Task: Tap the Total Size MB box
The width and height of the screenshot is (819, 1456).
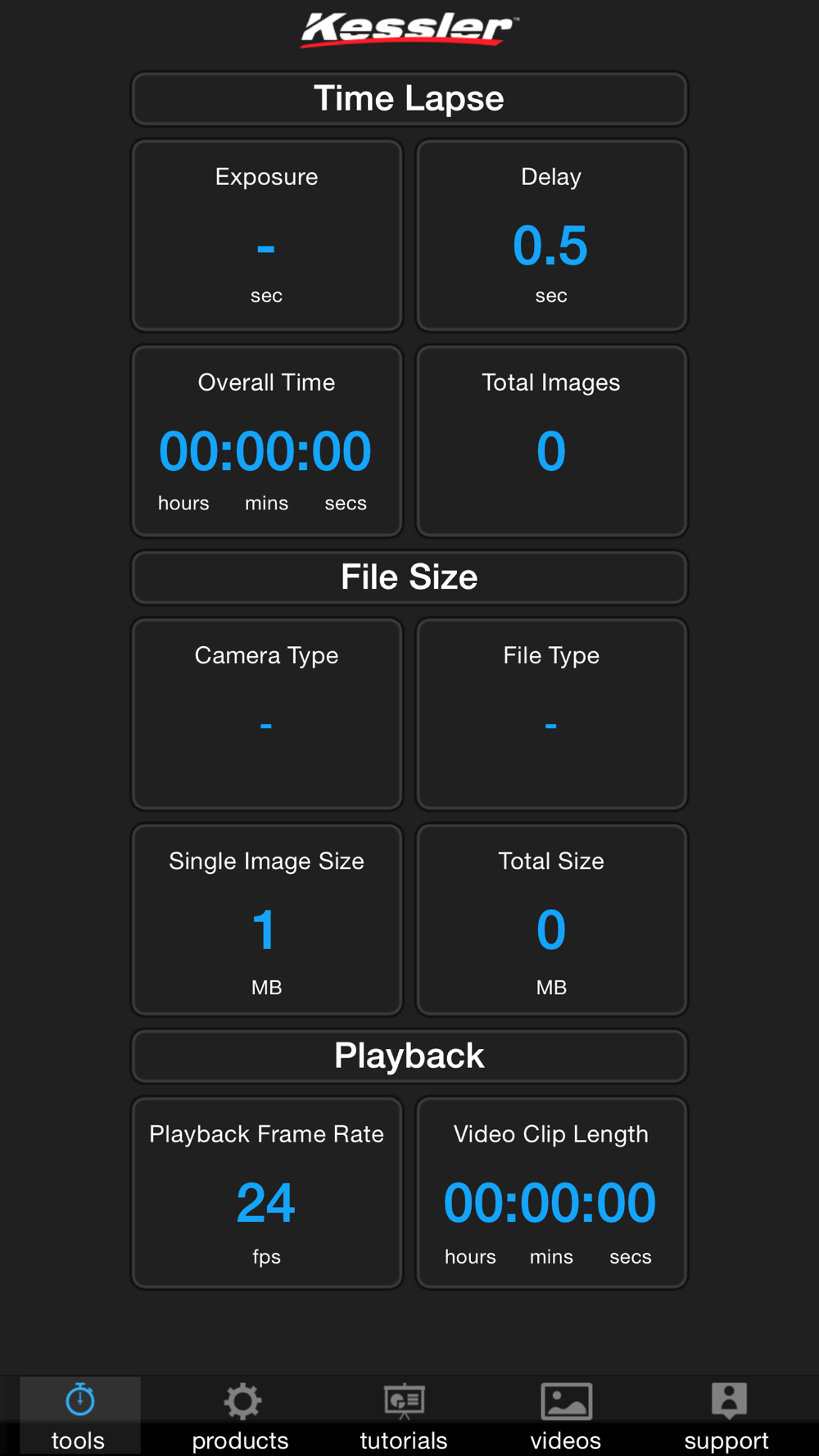Action: coord(551,920)
